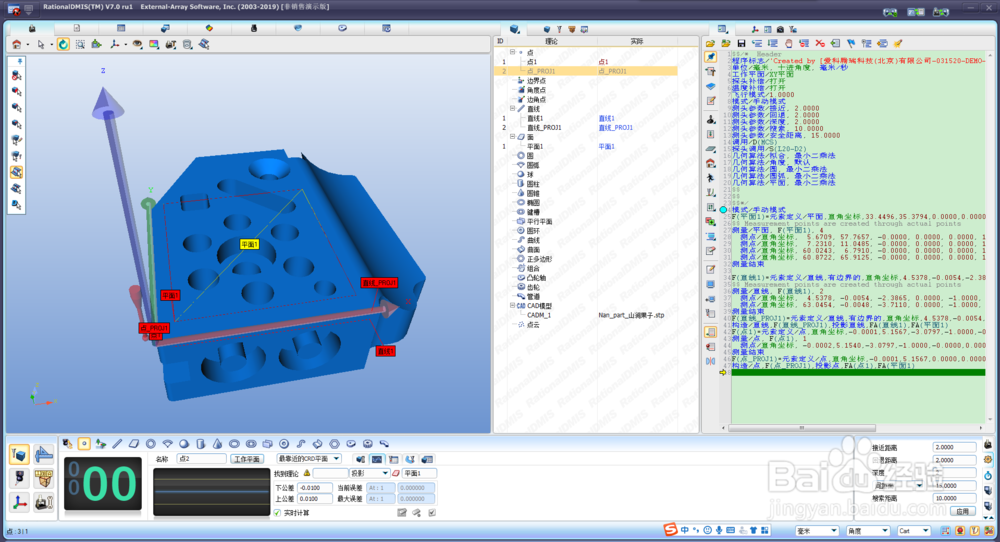This screenshot has width=1000, height=542.
Task: Click the 搜索距离 value field 10.0000
Action: pos(954,498)
